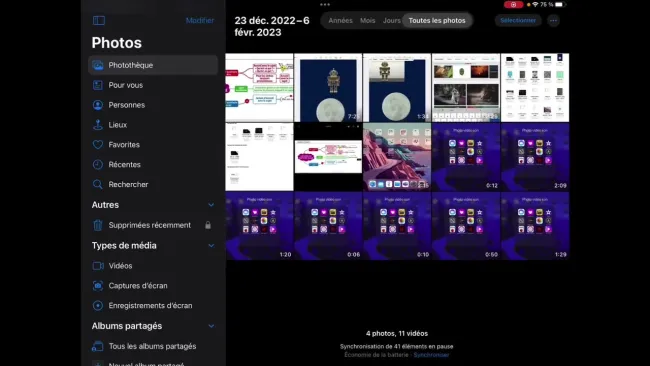Click the Sélectionner button
This screenshot has height=366, width=650.
coord(518,20)
